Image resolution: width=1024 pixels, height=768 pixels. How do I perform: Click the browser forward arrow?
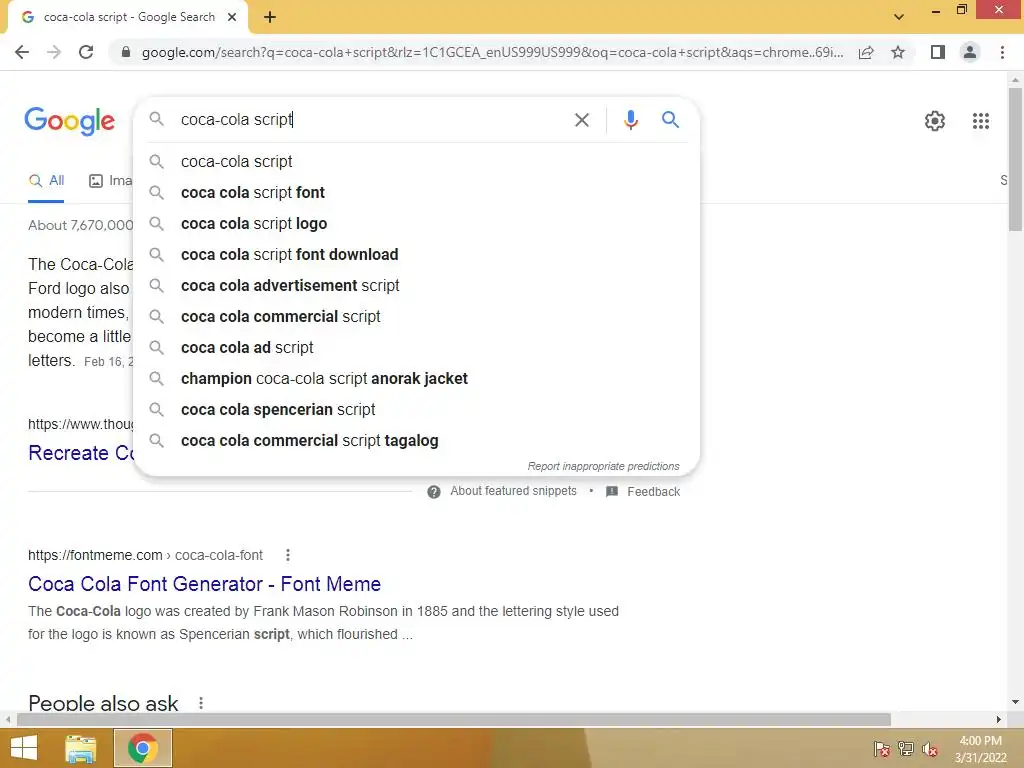click(54, 52)
